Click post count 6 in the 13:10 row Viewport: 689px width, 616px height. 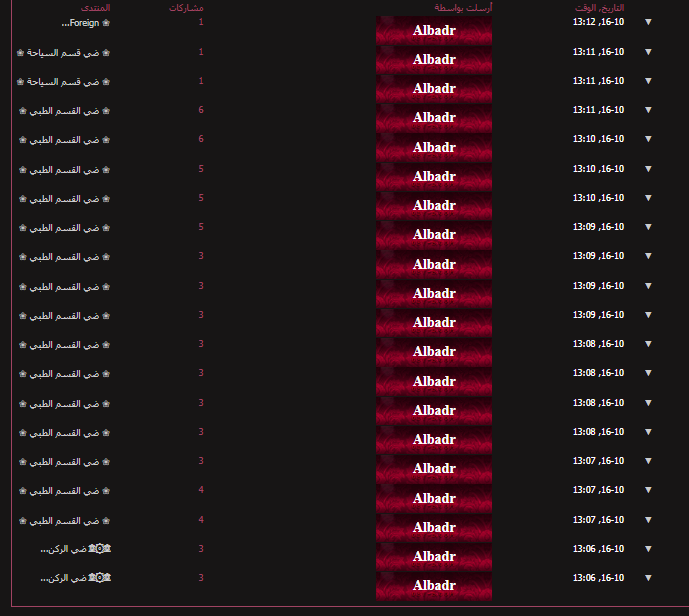point(201,139)
